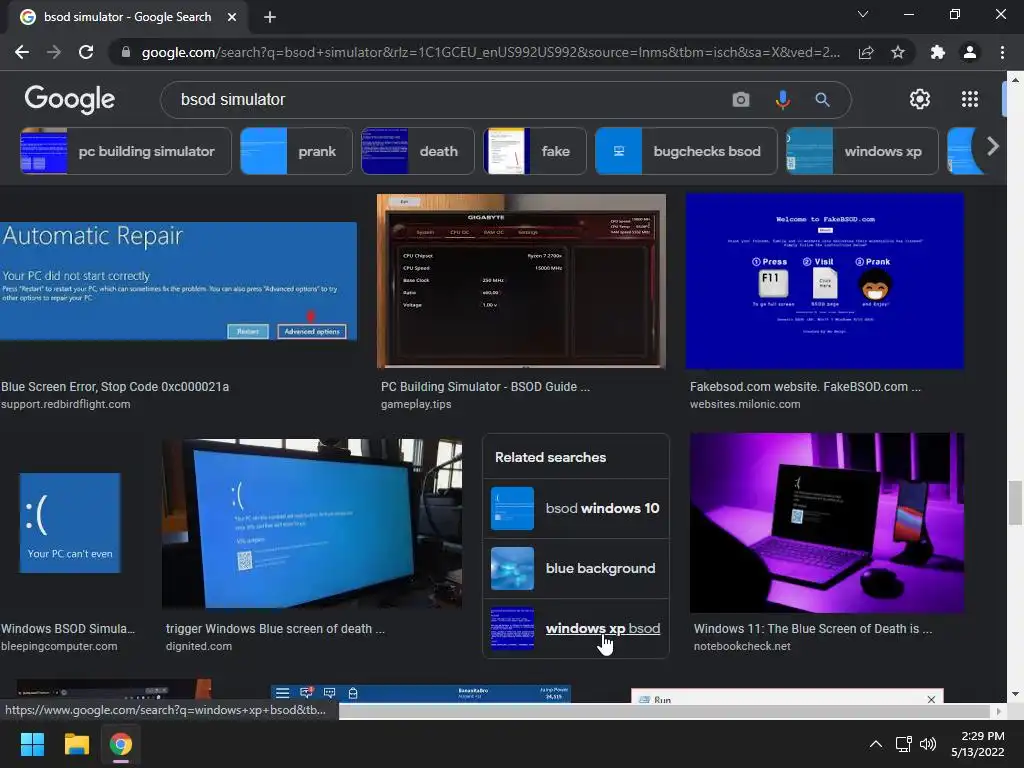Image resolution: width=1024 pixels, height=768 pixels.
Task: Click the forward navigation arrow
Action: 54,52
